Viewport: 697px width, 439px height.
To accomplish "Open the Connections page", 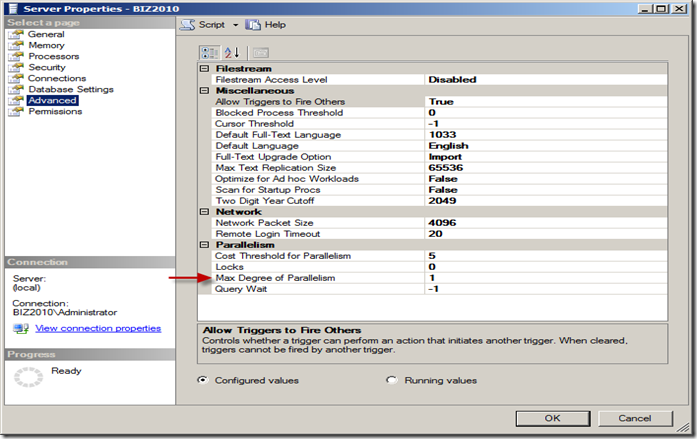I will [x=57, y=78].
